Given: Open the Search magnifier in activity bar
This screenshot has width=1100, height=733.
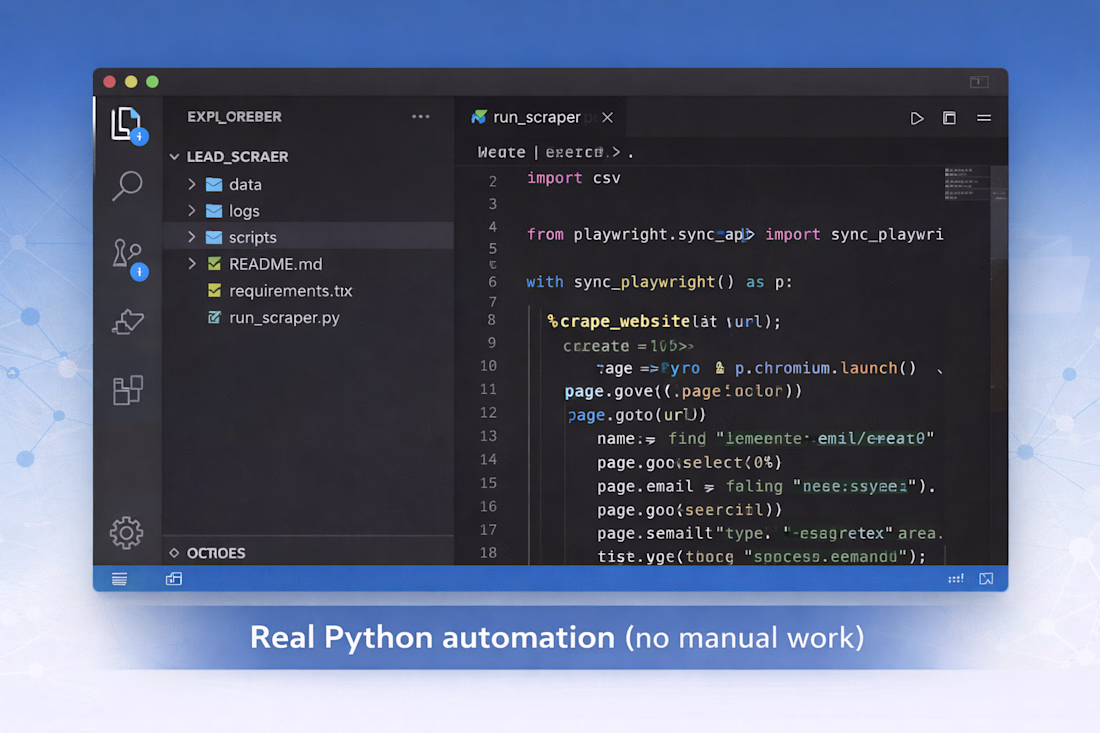Looking at the screenshot, I should coord(127,186).
